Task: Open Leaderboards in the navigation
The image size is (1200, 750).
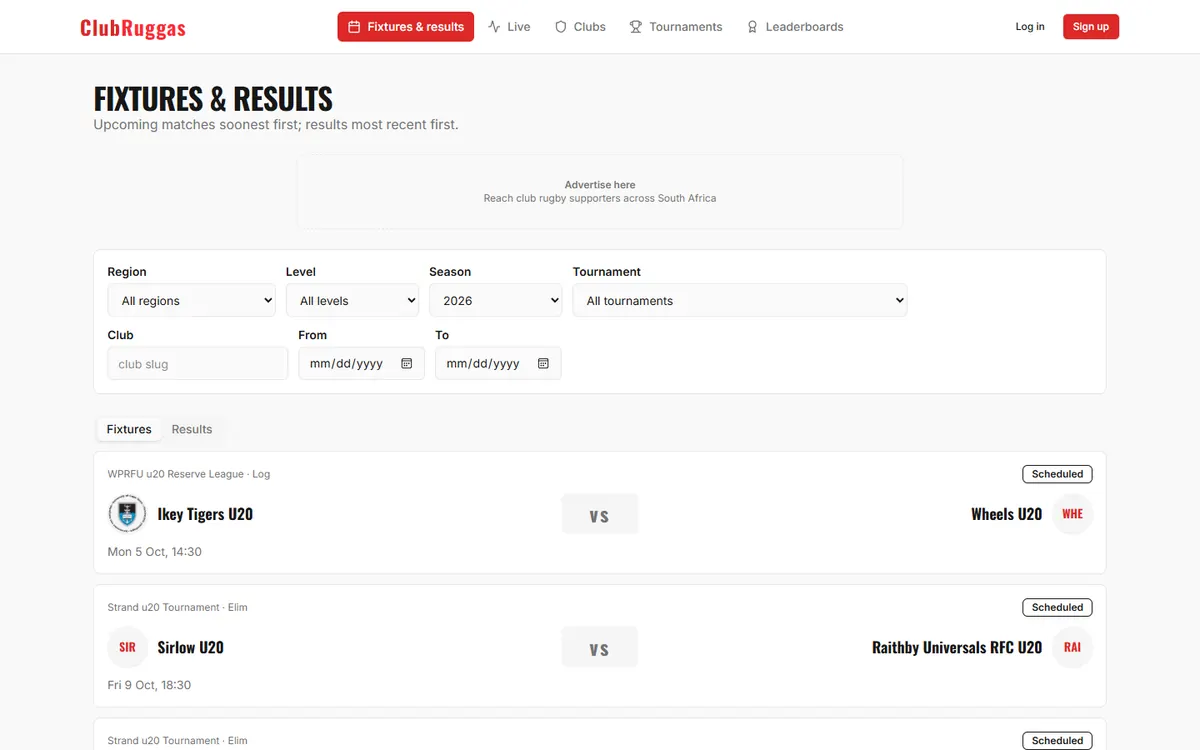Action: tap(795, 27)
